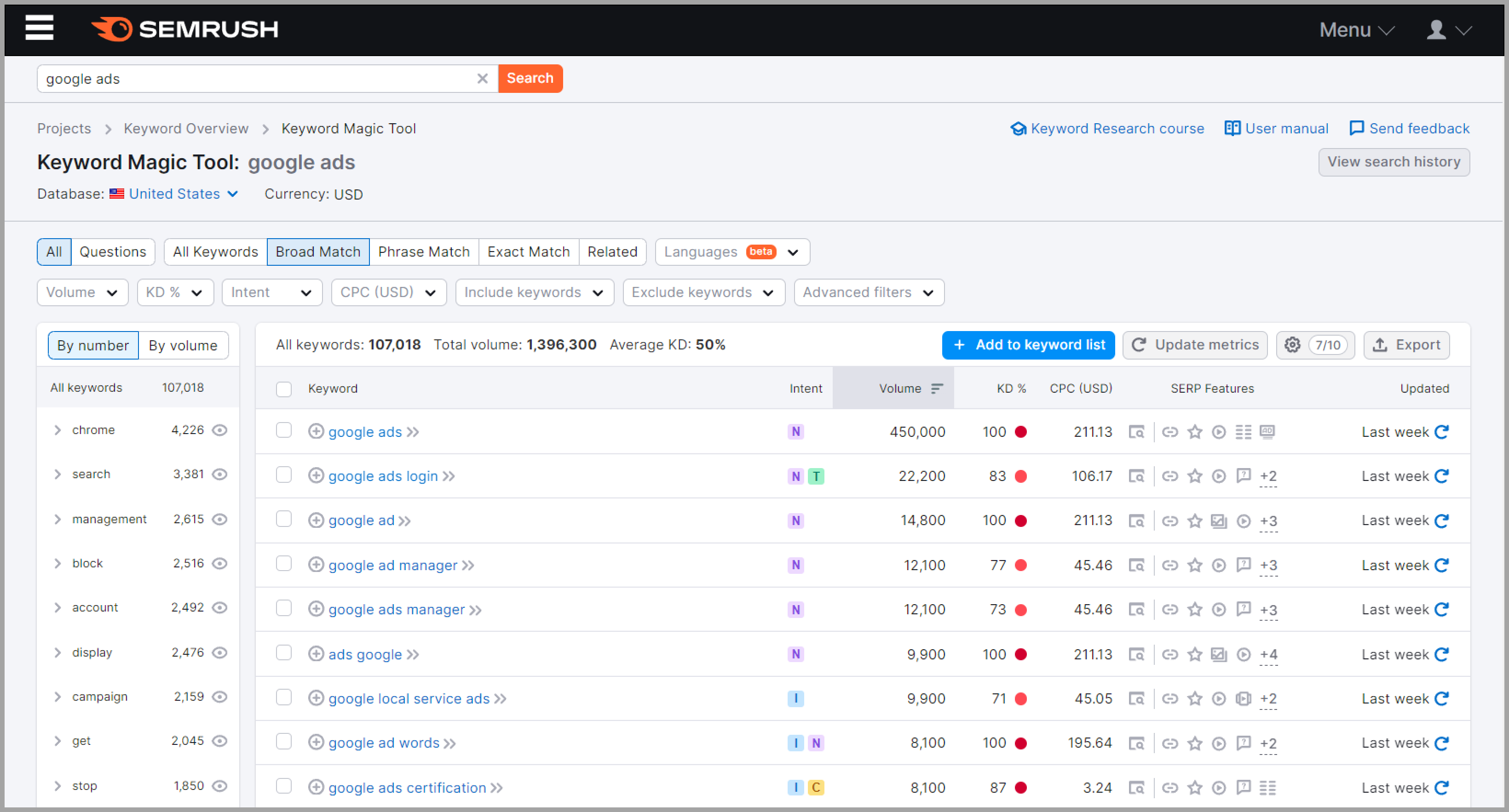Viewport: 1509px width, 812px height.
Task: Click C intent badge for google ads certification
Action: (x=816, y=788)
